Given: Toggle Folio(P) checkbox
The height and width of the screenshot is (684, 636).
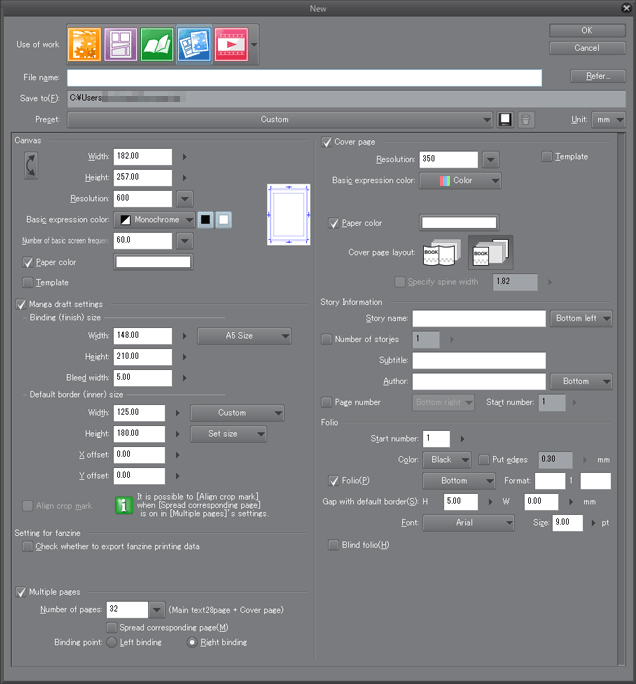Looking at the screenshot, I should click(334, 481).
